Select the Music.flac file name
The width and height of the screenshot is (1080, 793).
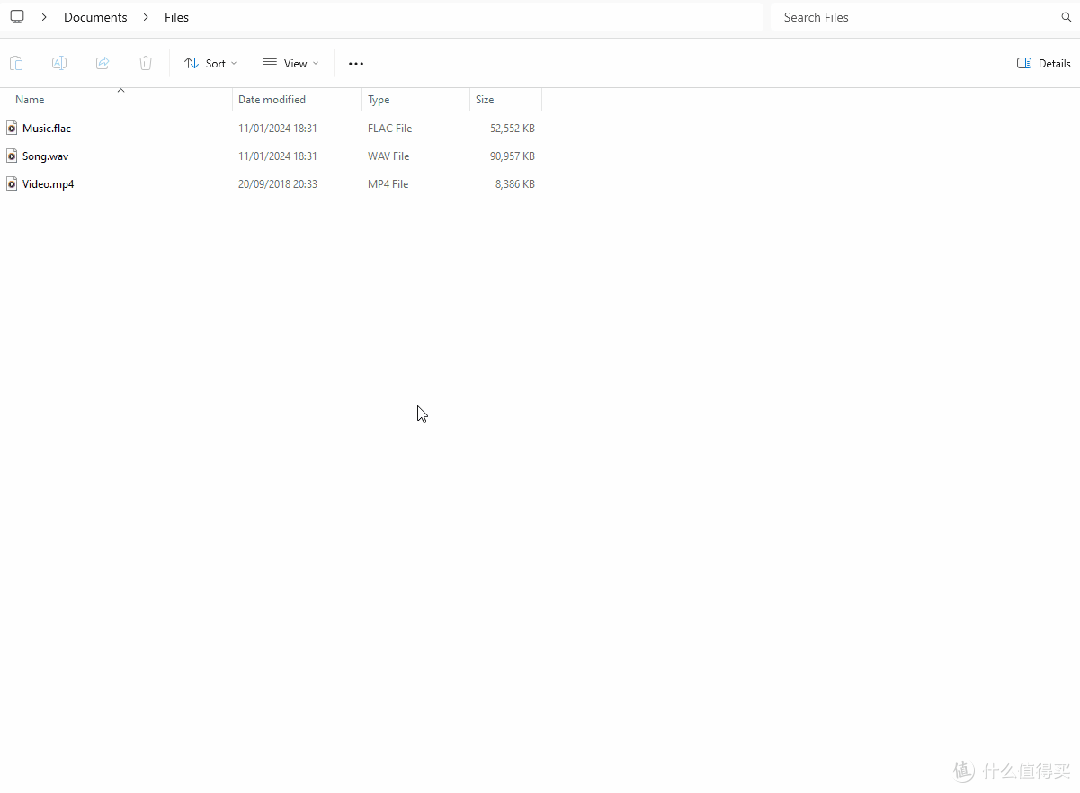(x=46, y=128)
